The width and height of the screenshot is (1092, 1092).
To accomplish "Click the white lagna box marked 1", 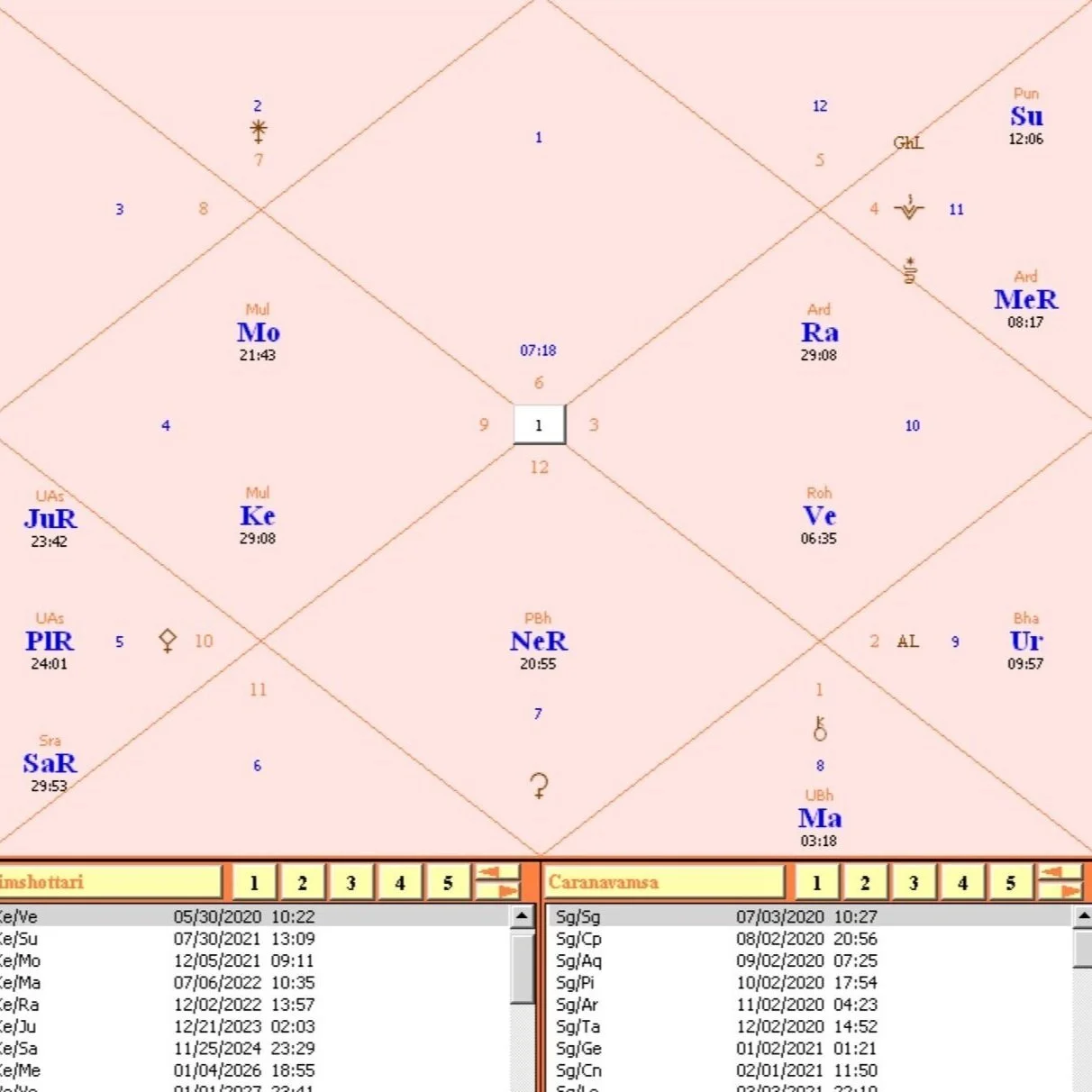I will [539, 425].
